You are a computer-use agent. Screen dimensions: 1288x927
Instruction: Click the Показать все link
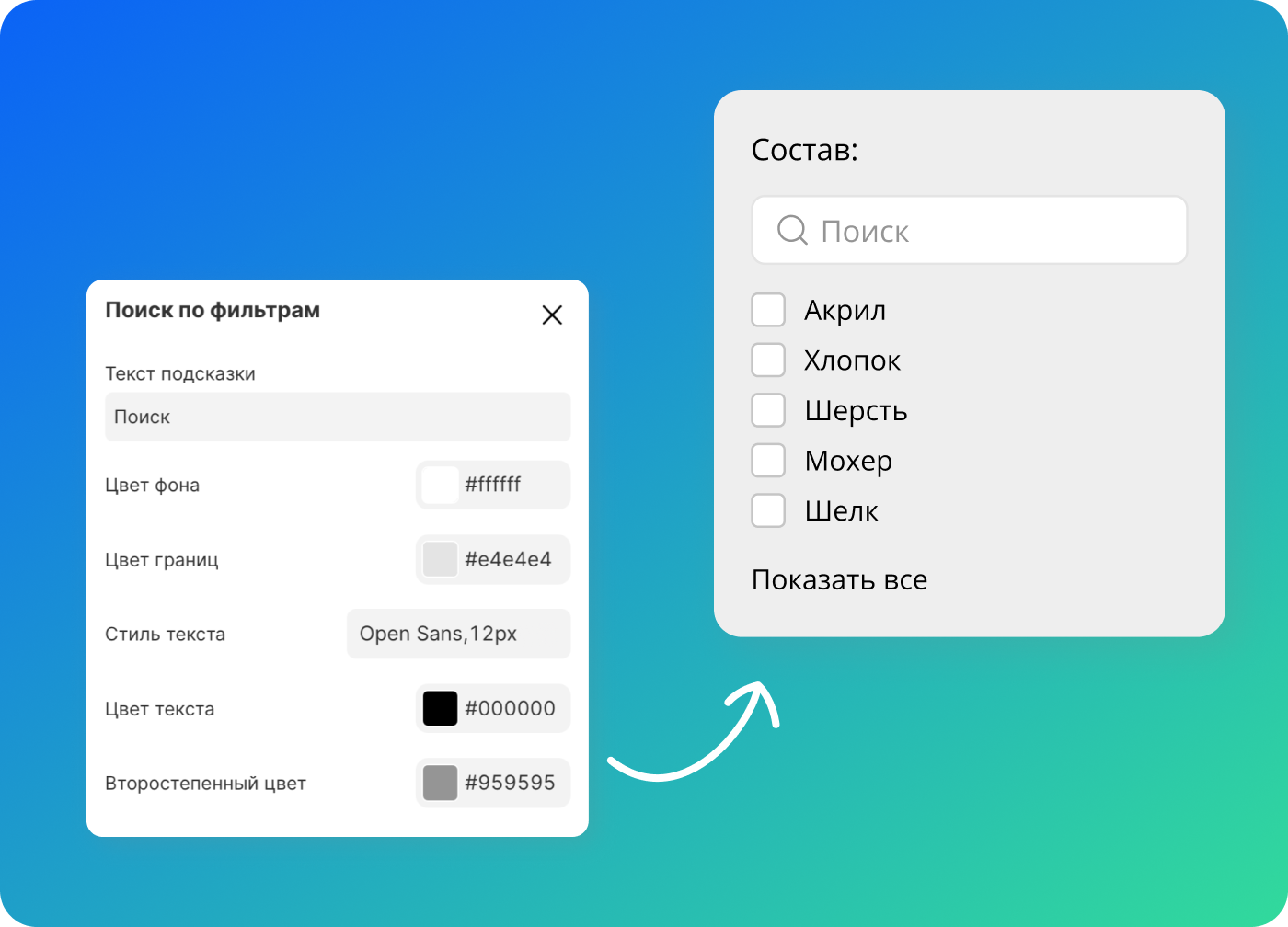[839, 580]
